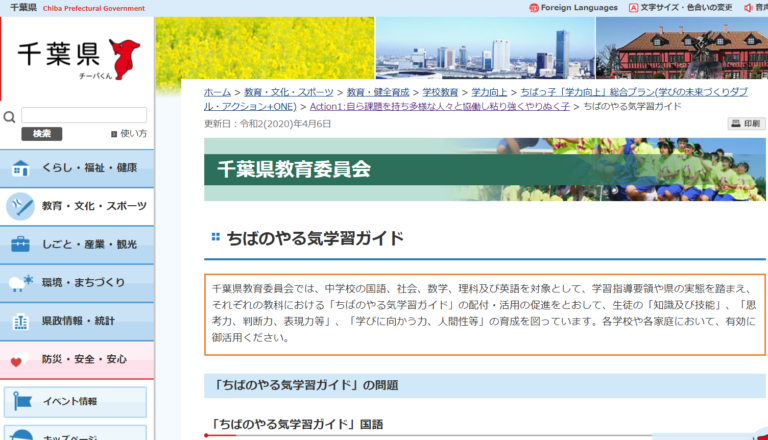This screenshot has height=440, width=768.
Task: Open the しごと・産業・観光 menu
Action: [77, 244]
